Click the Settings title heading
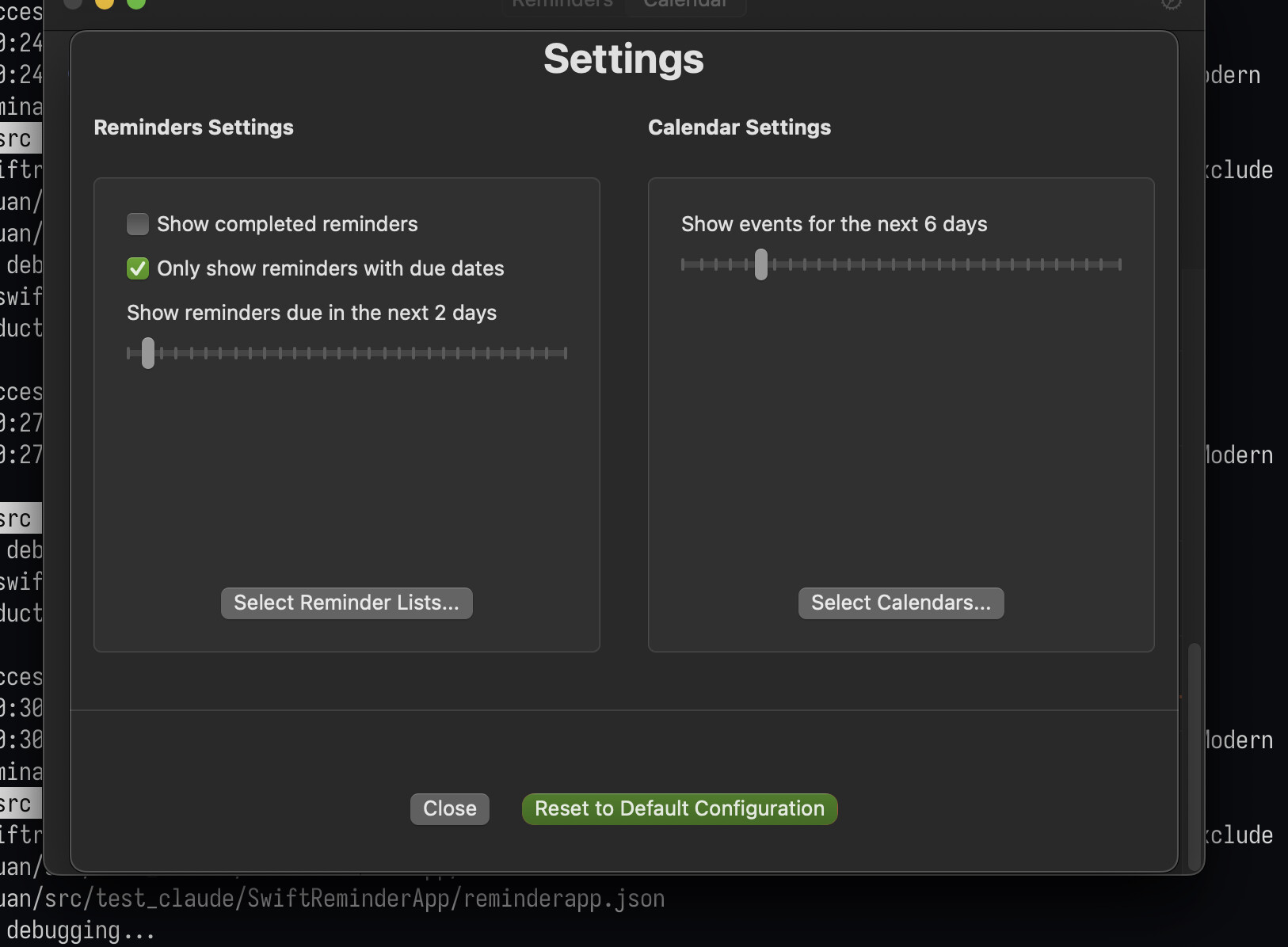The image size is (1288, 947). [623, 59]
